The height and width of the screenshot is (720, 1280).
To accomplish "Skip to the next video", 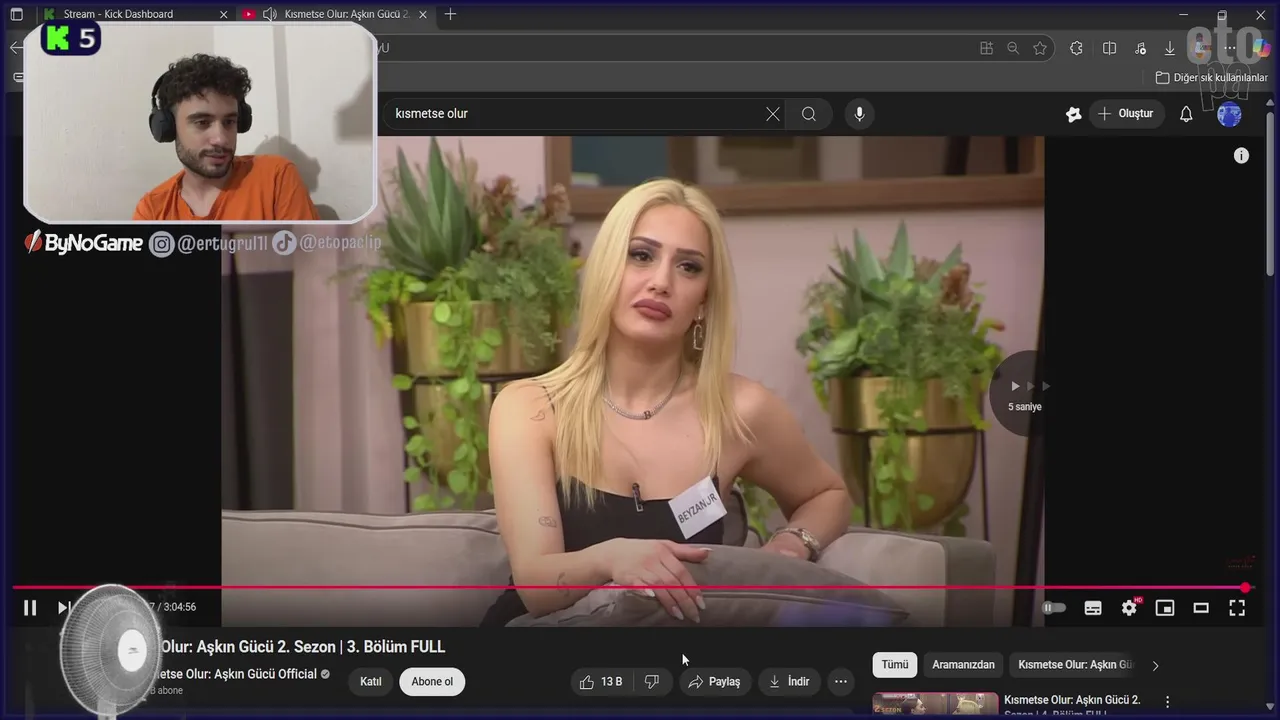I will tap(63, 607).
